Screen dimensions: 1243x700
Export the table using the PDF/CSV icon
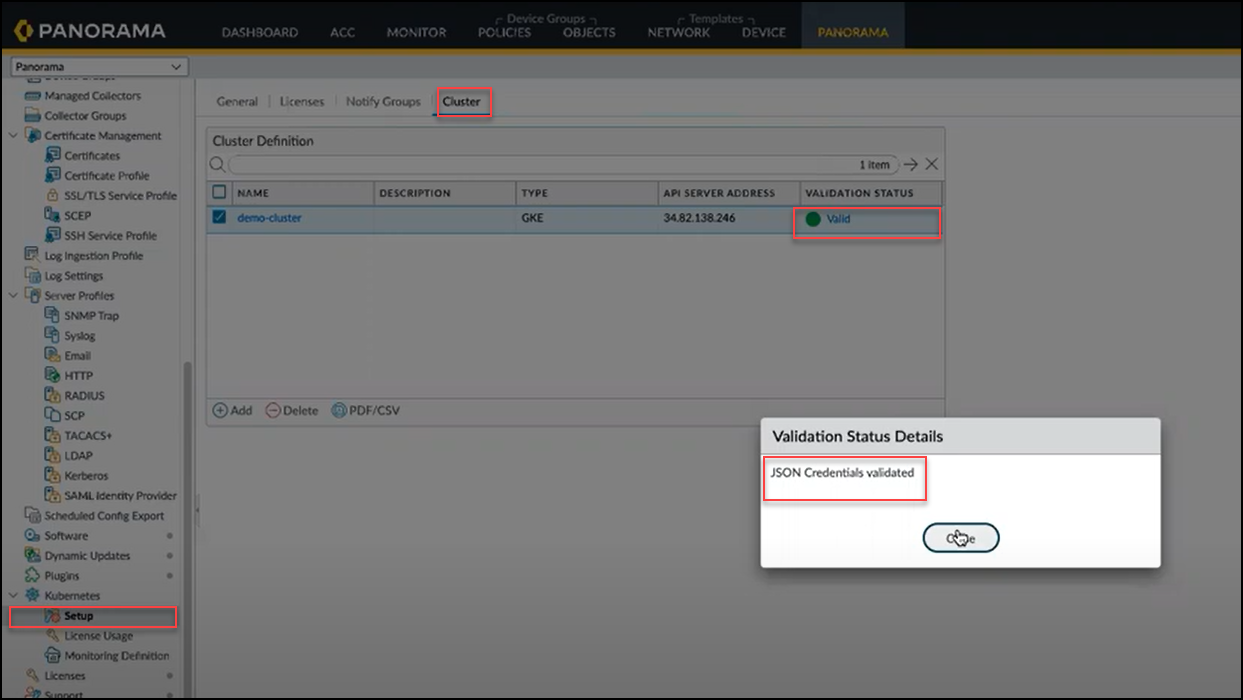[x=339, y=411]
